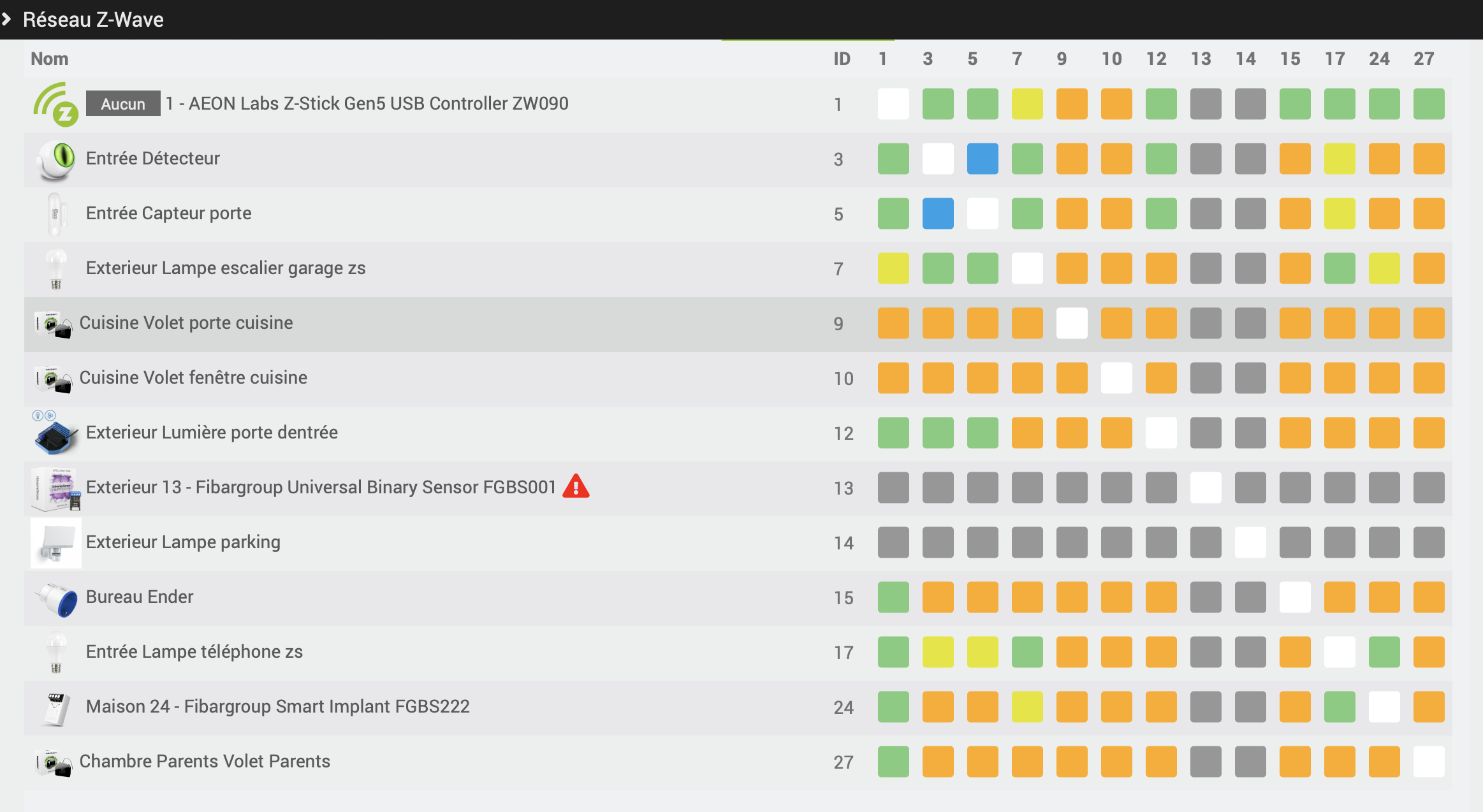Click the Aucun label on the controller row

(123, 104)
